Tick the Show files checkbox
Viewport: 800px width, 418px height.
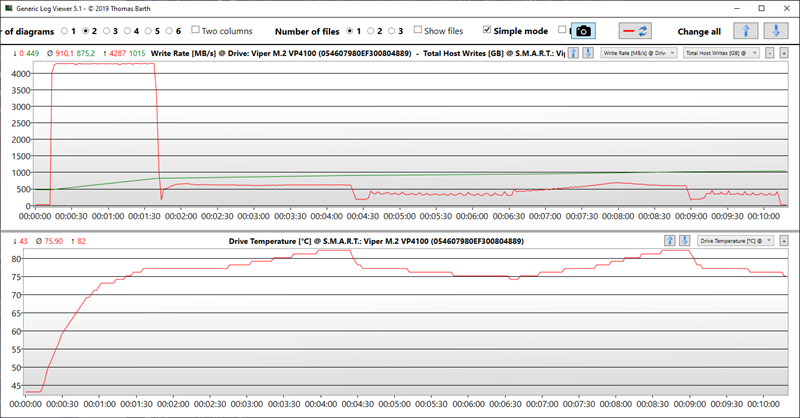(418, 31)
